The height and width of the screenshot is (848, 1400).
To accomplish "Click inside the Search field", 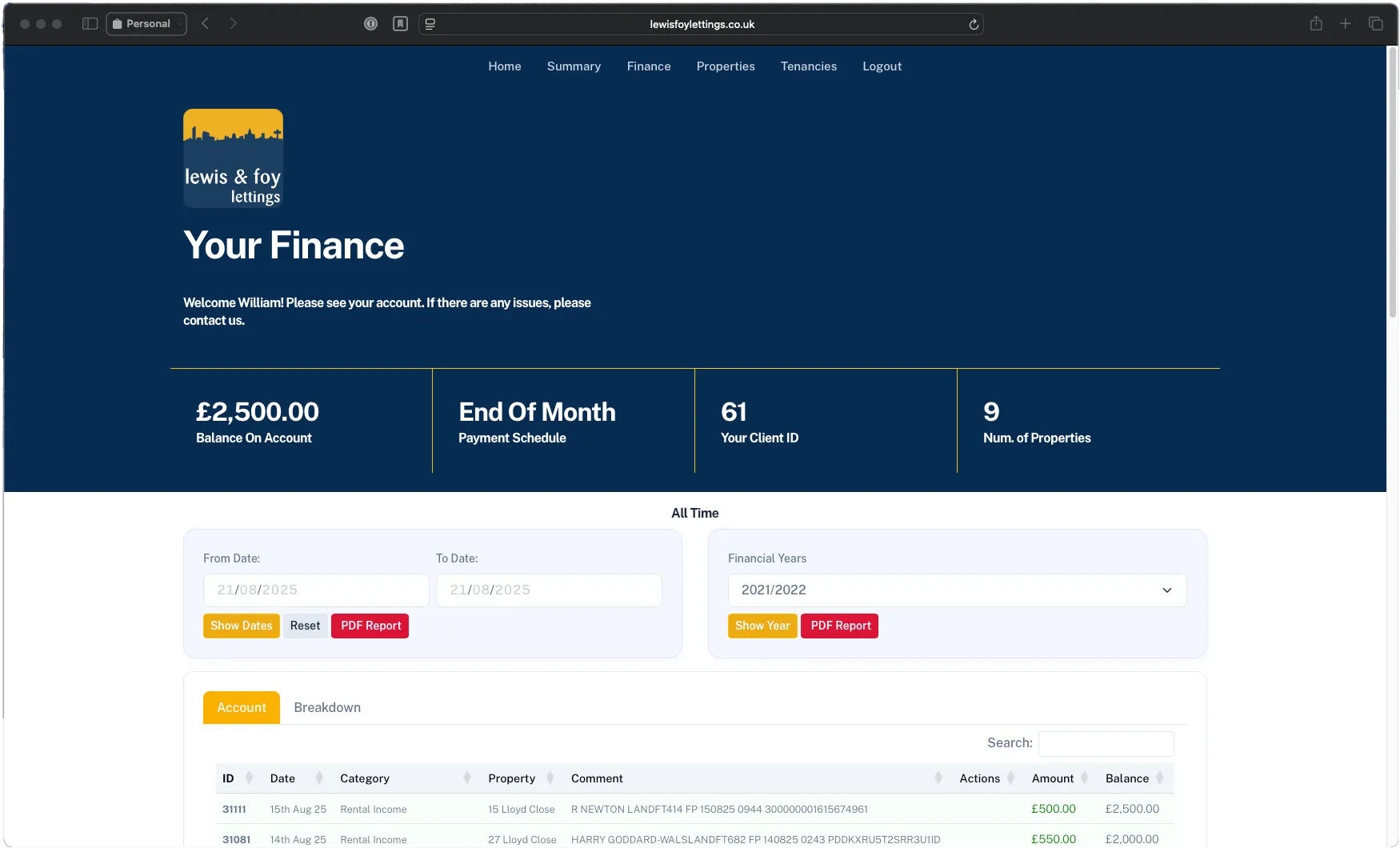I will click(1106, 743).
